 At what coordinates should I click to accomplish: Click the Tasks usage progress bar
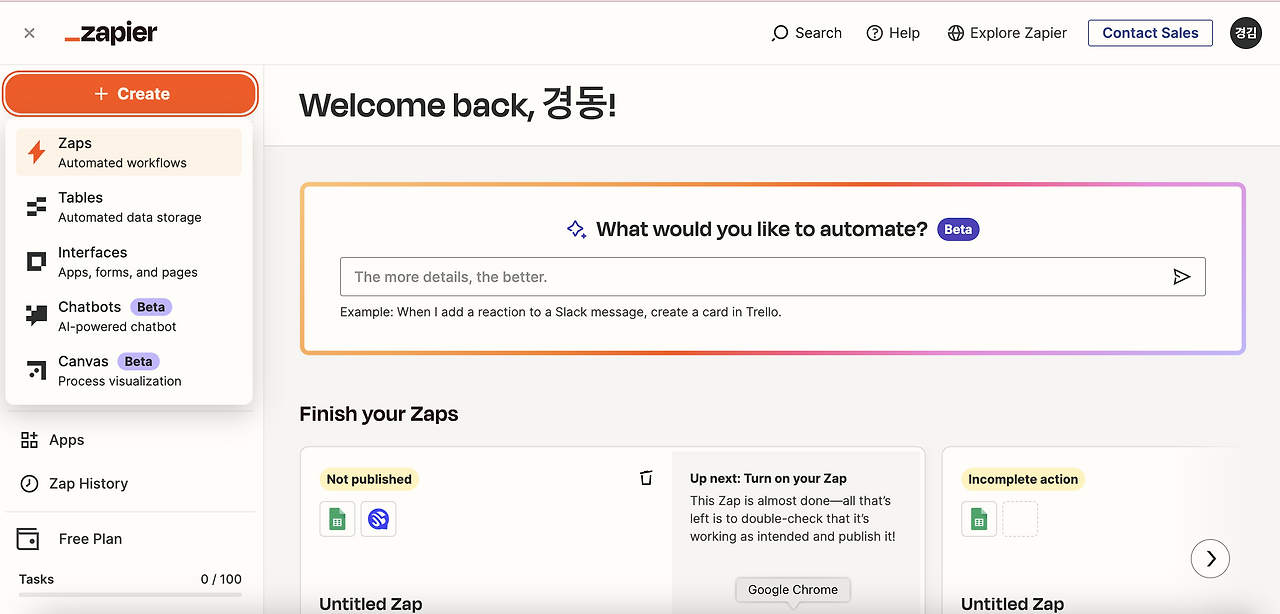[129, 595]
